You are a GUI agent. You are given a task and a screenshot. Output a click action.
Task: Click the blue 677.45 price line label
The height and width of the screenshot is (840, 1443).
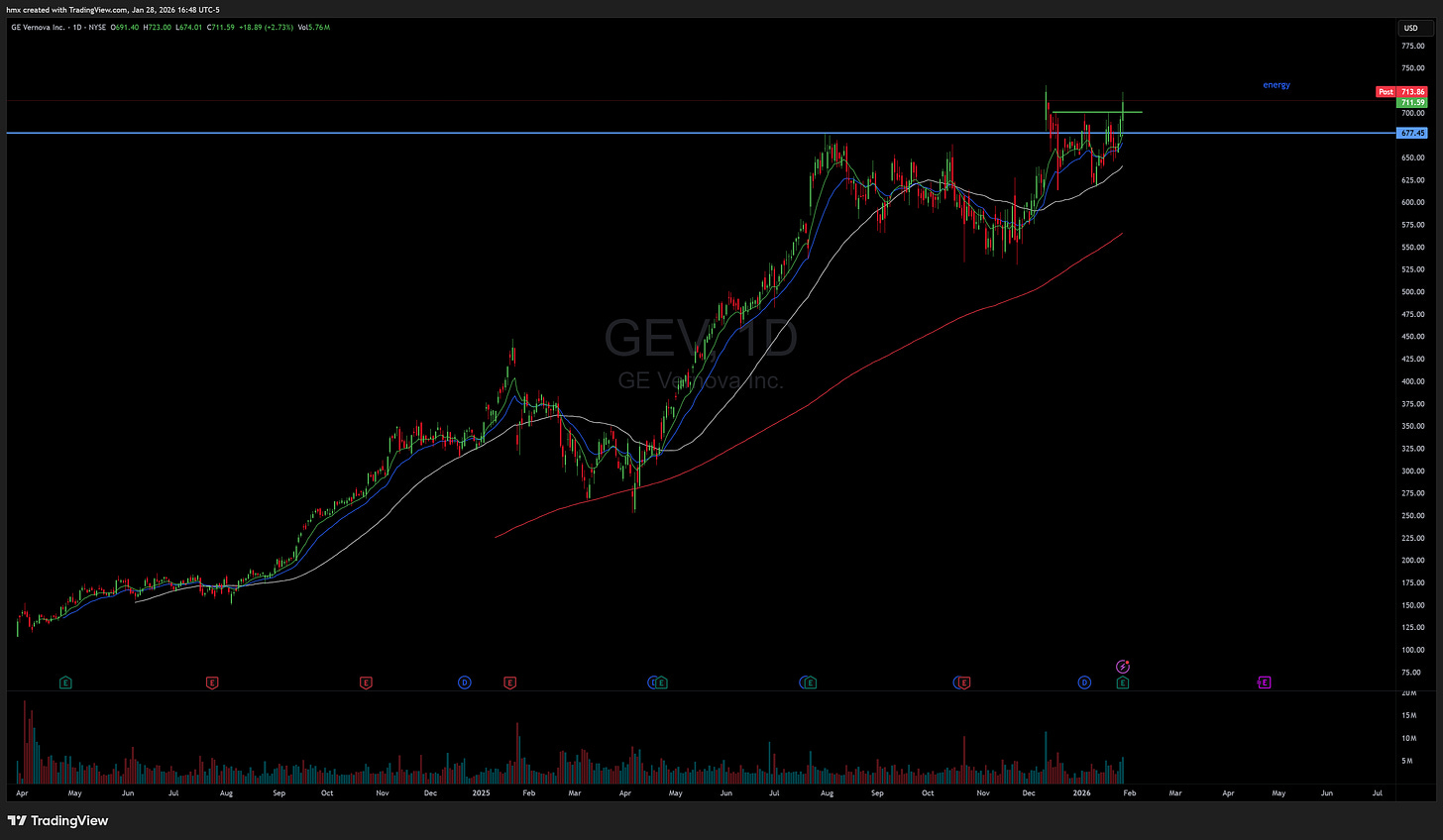point(1411,133)
